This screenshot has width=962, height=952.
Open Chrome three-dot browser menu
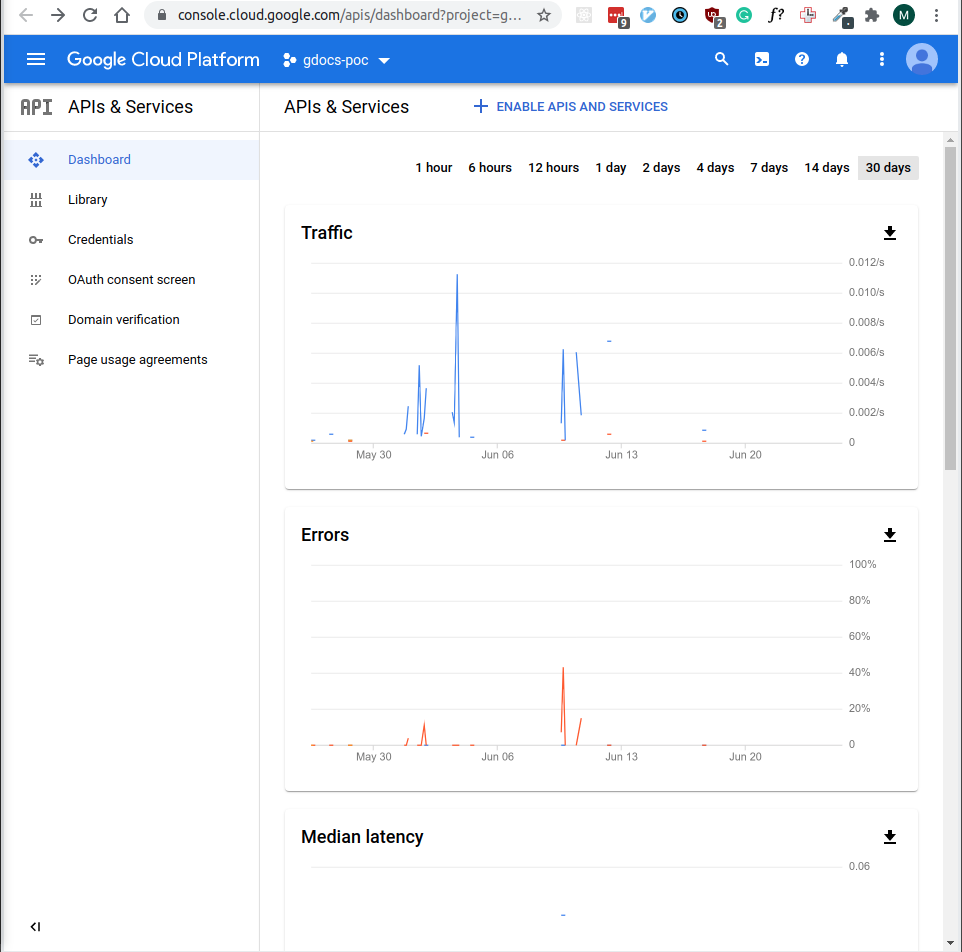tap(936, 15)
